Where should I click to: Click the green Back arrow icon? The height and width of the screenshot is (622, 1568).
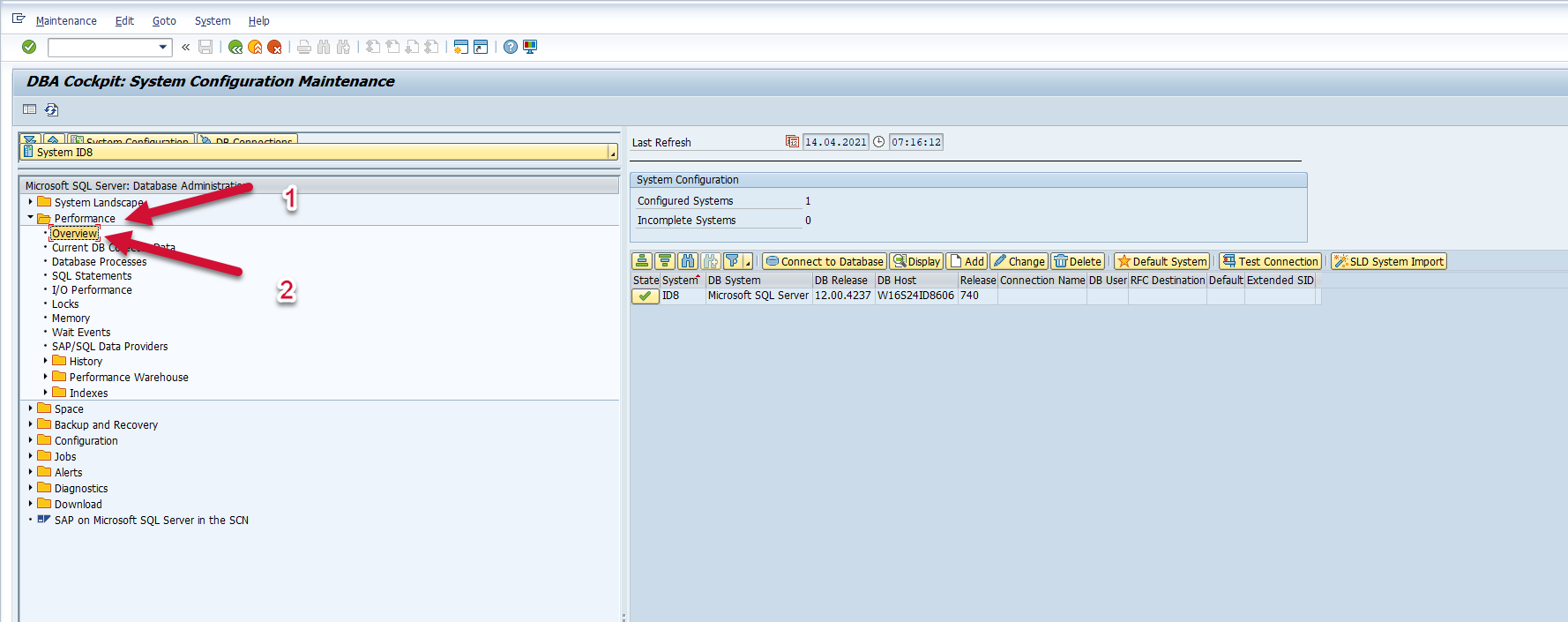pyautogui.click(x=235, y=47)
